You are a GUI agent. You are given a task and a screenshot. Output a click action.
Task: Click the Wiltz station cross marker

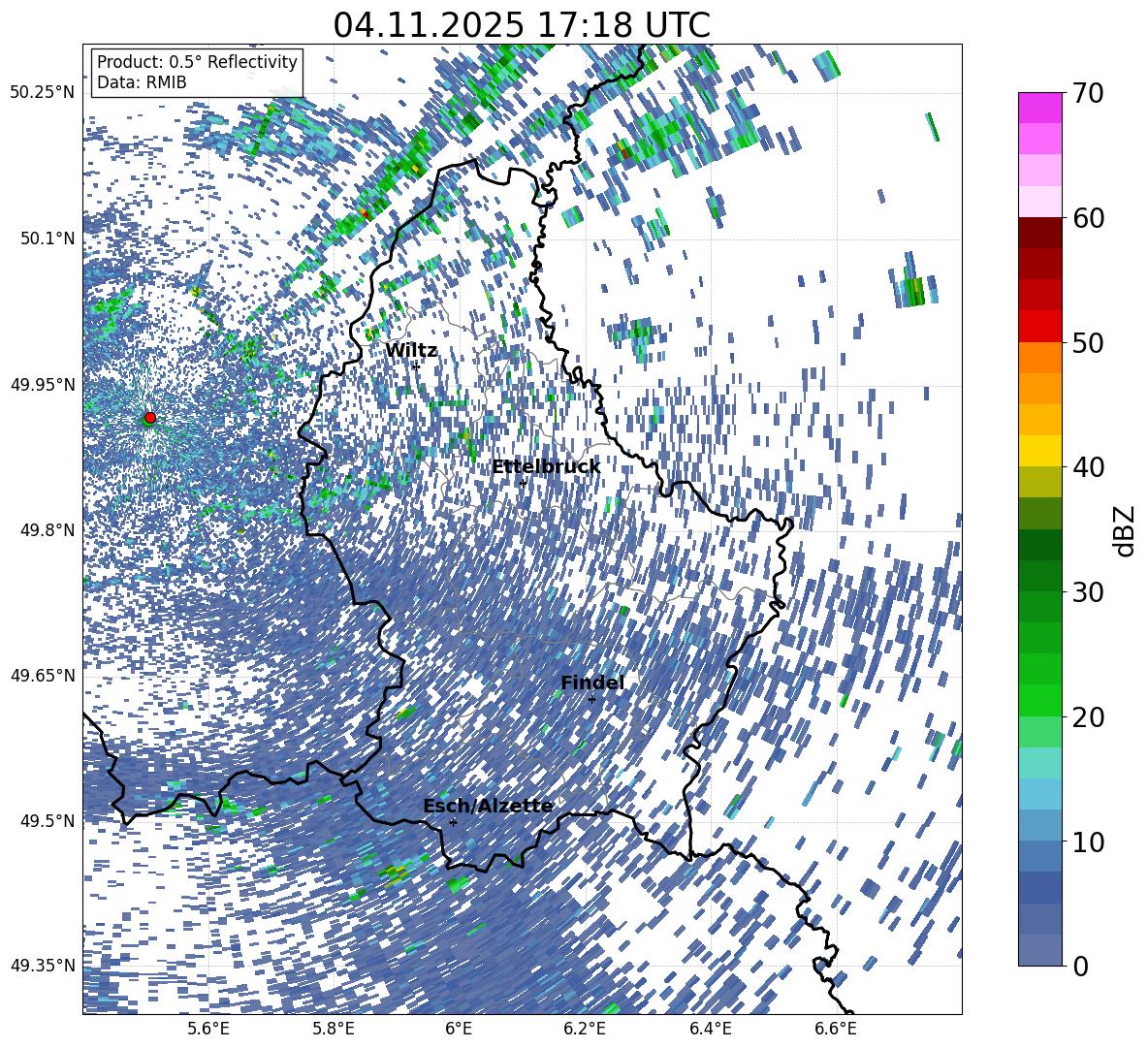(416, 365)
